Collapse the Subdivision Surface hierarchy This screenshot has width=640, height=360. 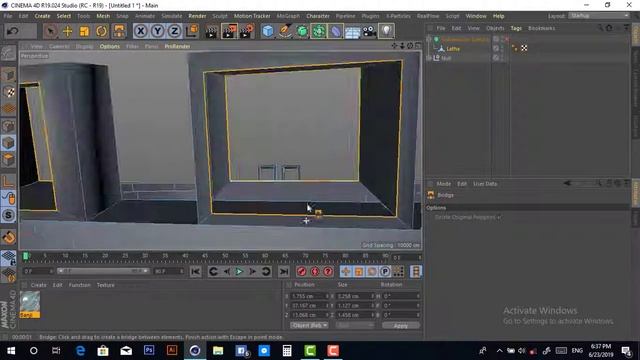429,39
